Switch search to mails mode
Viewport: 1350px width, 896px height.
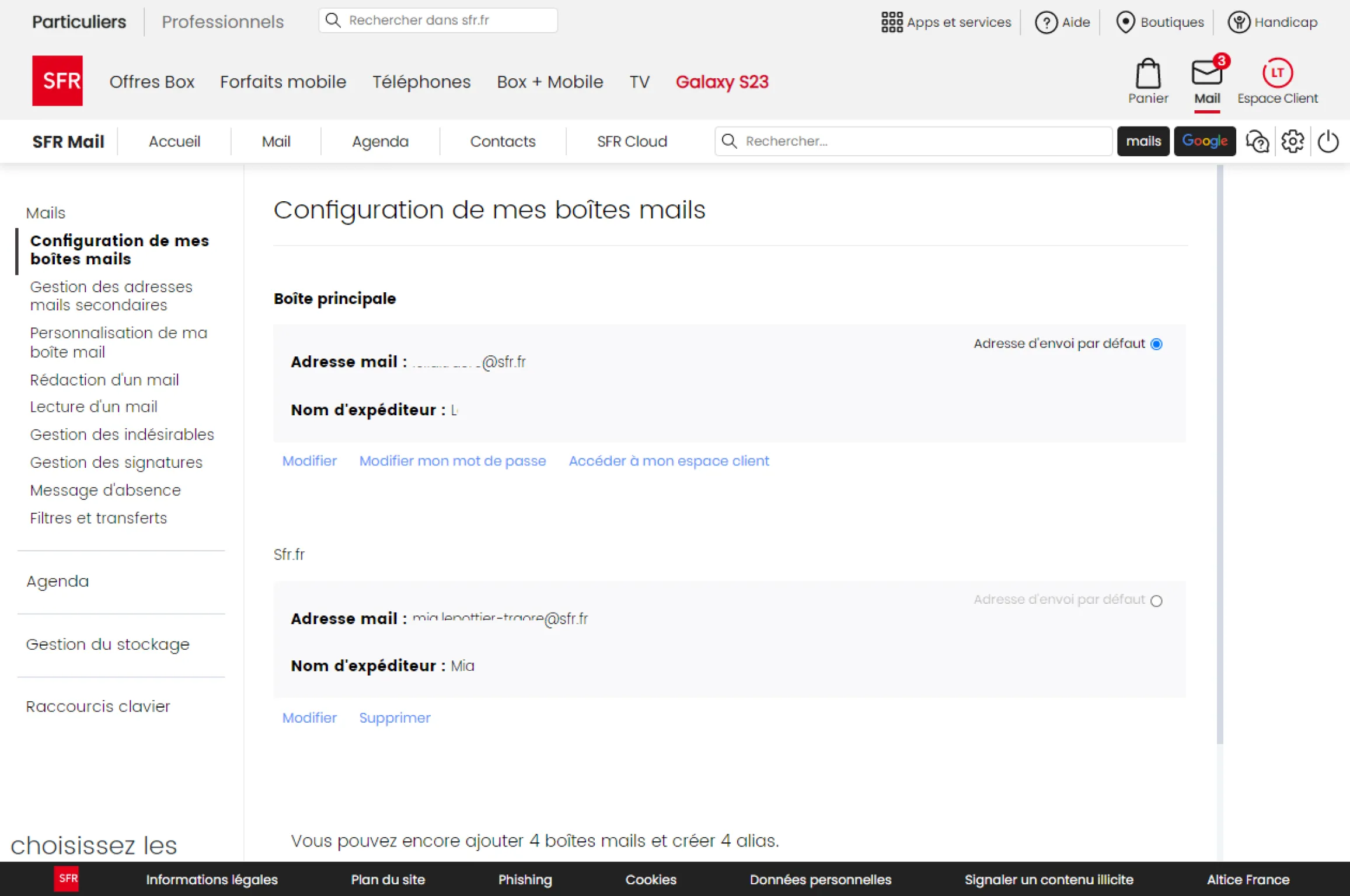click(x=1143, y=141)
